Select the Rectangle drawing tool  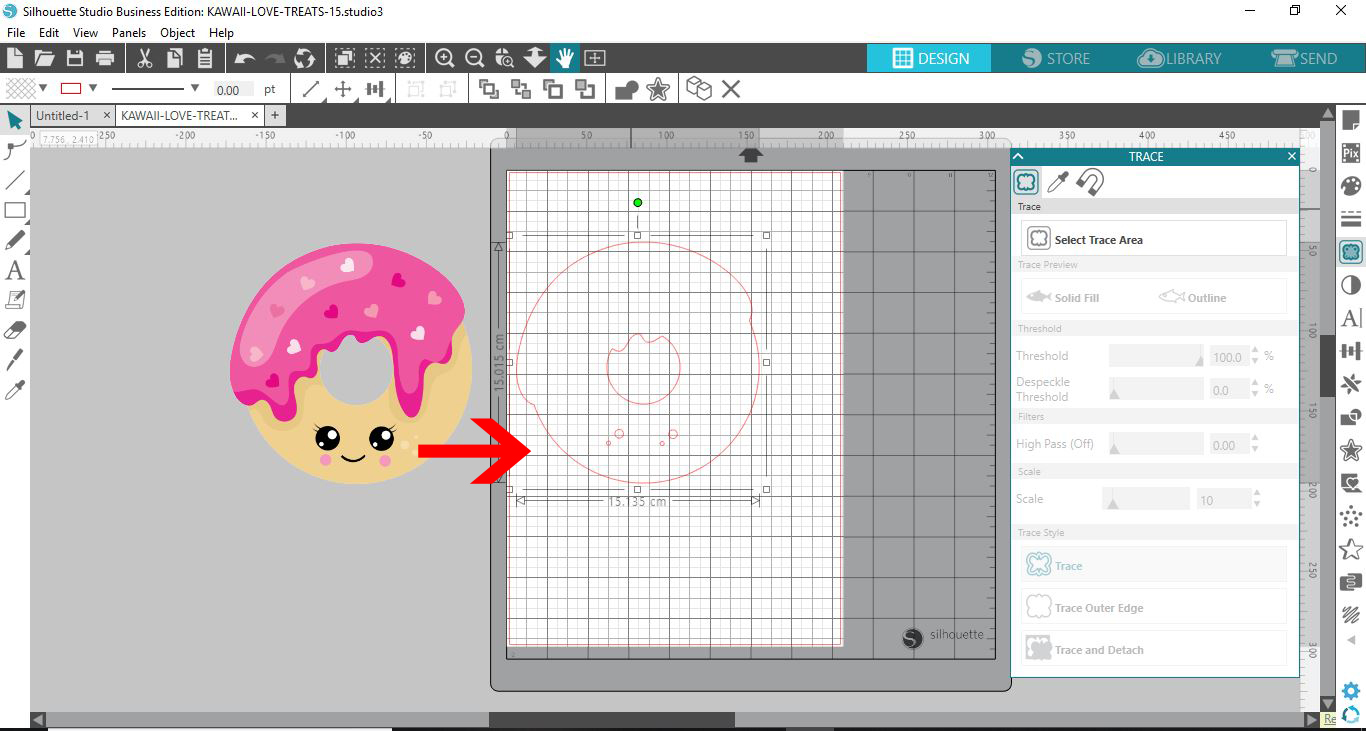(x=15, y=210)
